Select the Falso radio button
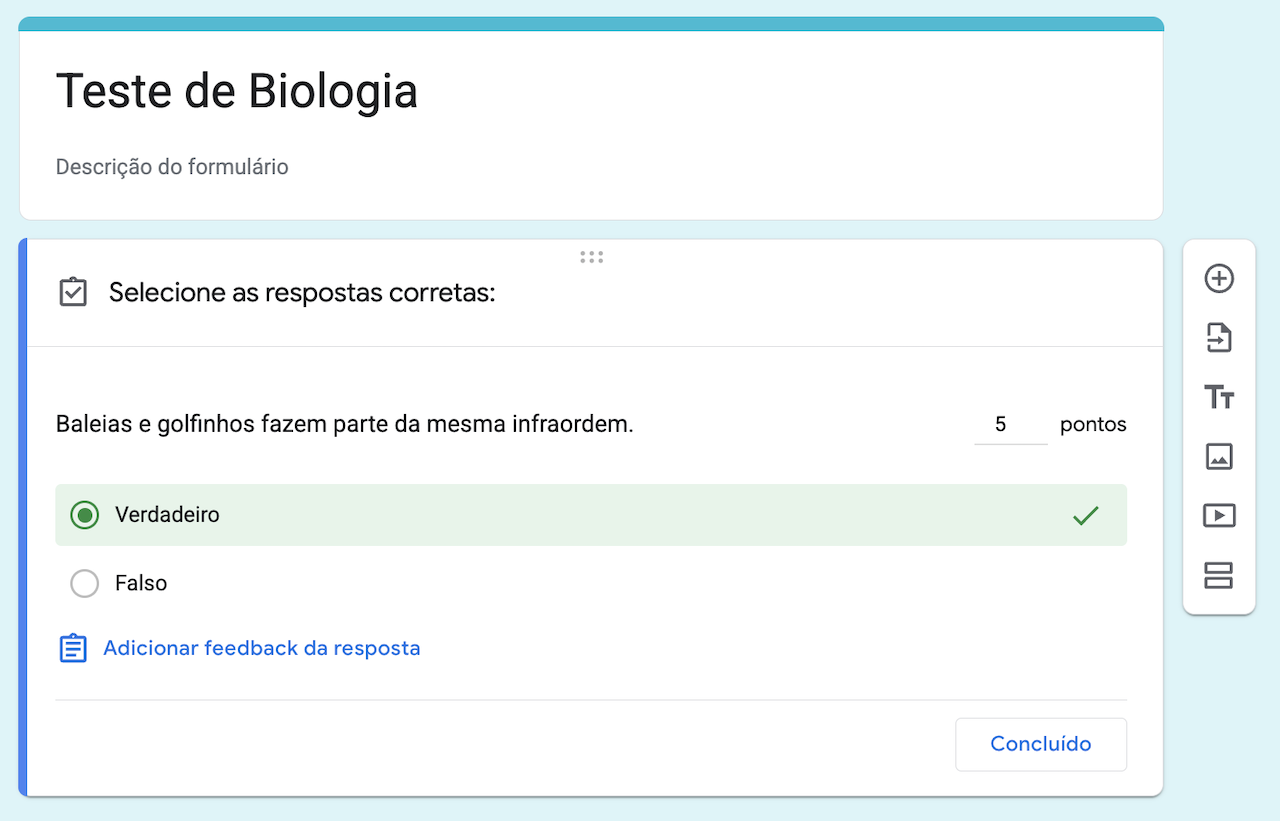Viewport: 1280px width, 821px height. point(85,583)
